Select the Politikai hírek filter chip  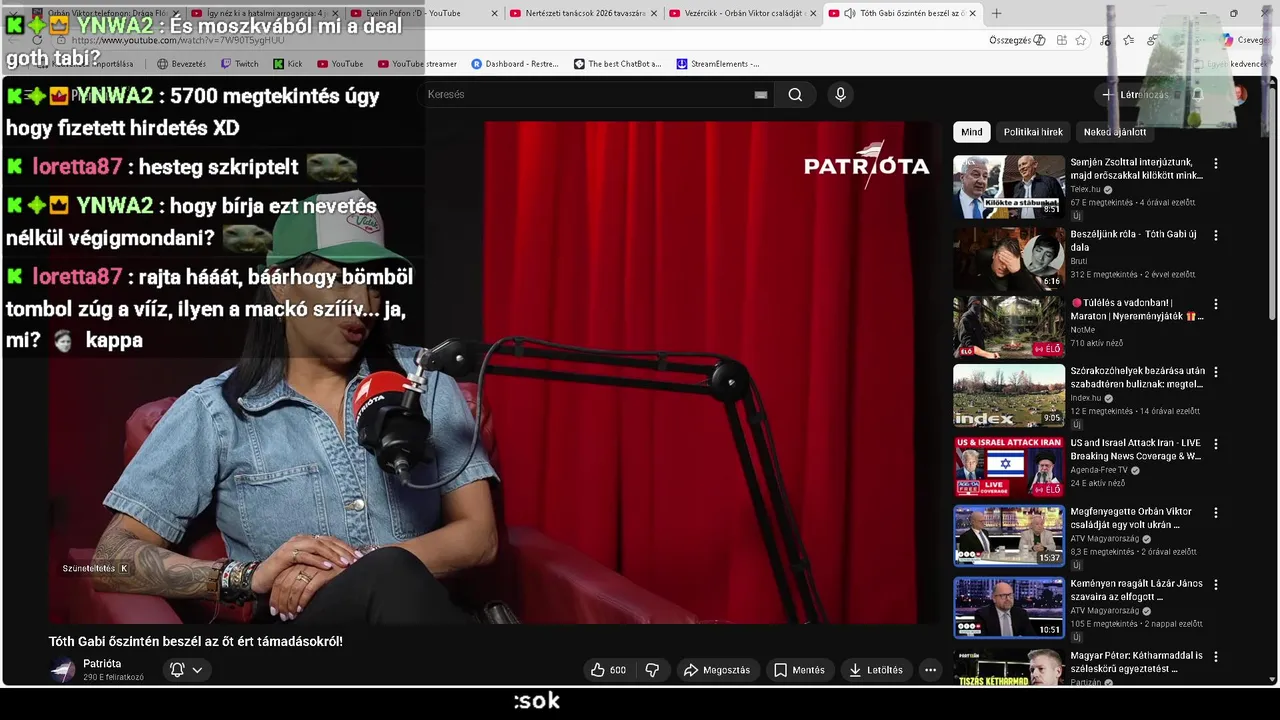(1033, 132)
